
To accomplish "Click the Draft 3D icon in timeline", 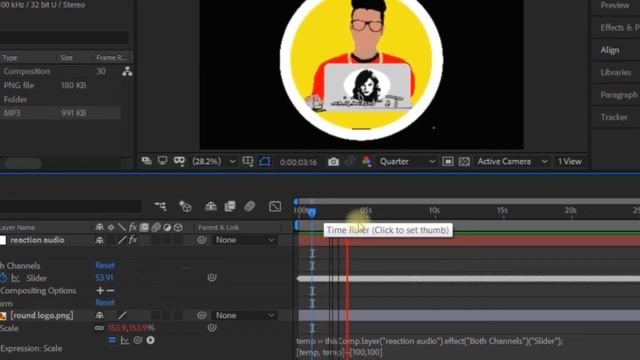I will [185, 207].
